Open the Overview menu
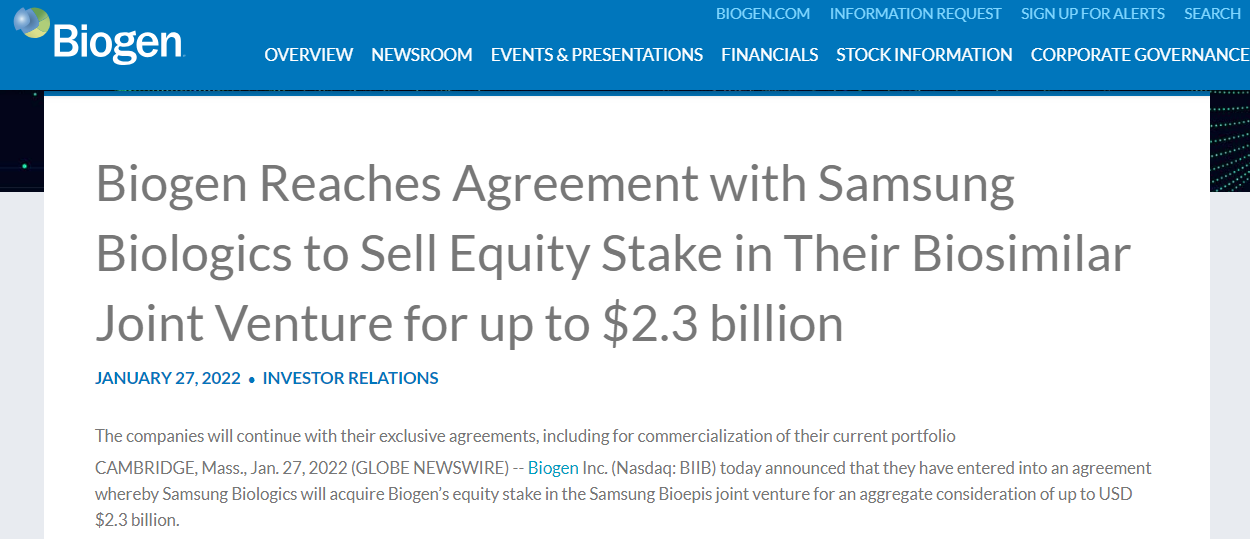This screenshot has width=1250, height=539. pyautogui.click(x=308, y=55)
